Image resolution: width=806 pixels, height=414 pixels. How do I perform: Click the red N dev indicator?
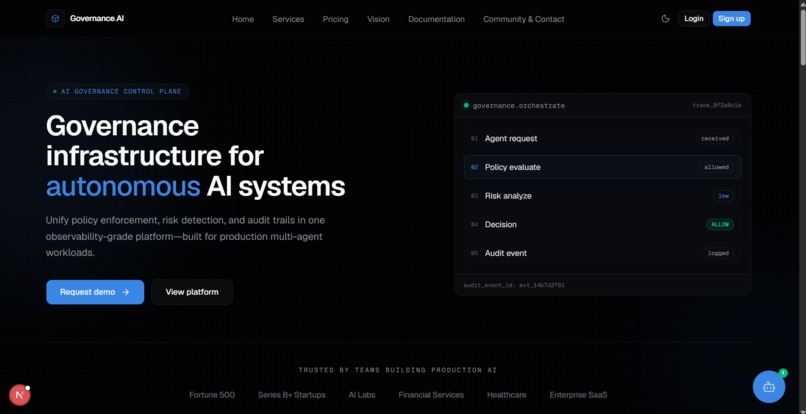click(20, 395)
